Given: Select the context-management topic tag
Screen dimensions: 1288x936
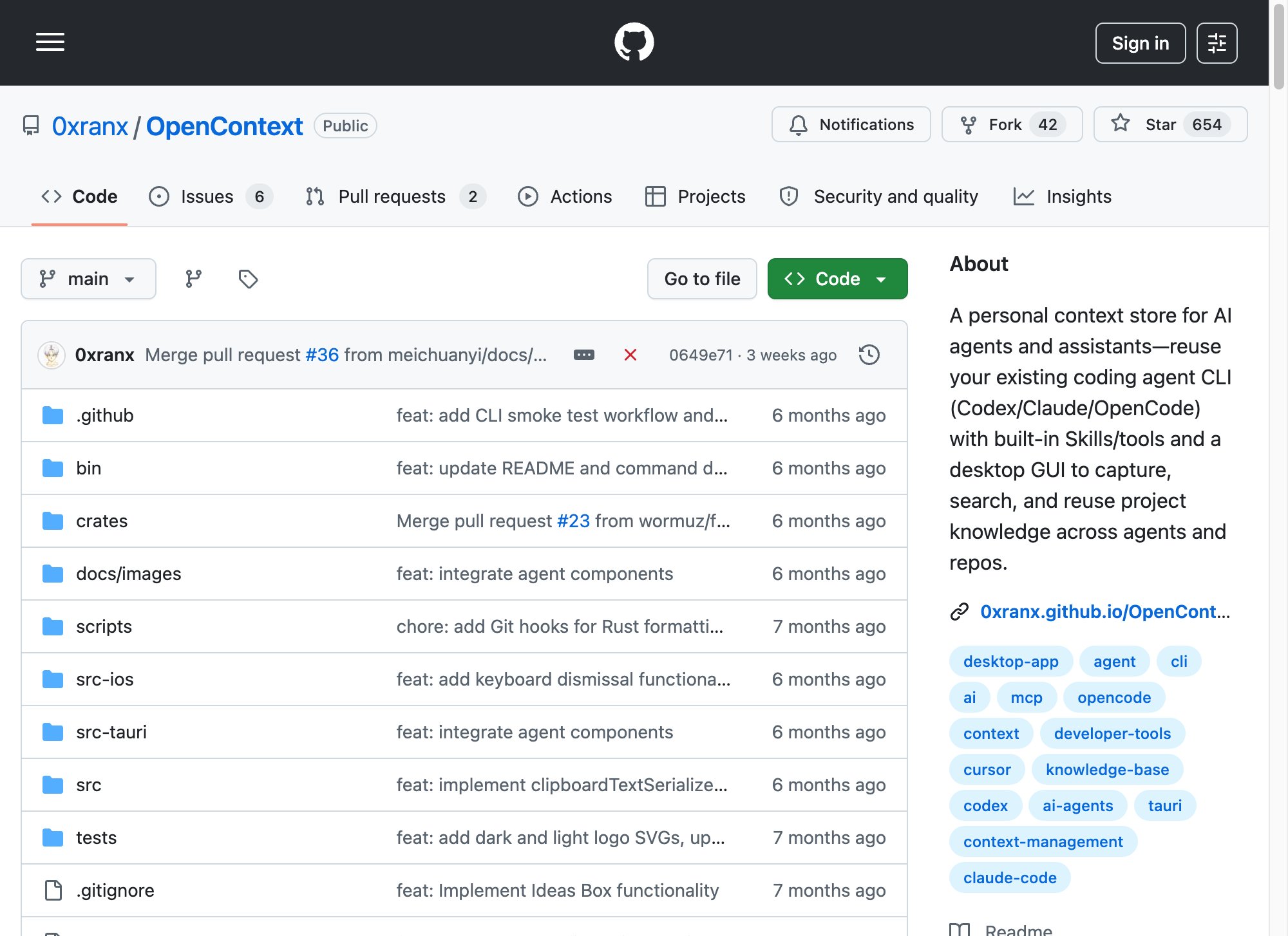Looking at the screenshot, I should (1043, 841).
